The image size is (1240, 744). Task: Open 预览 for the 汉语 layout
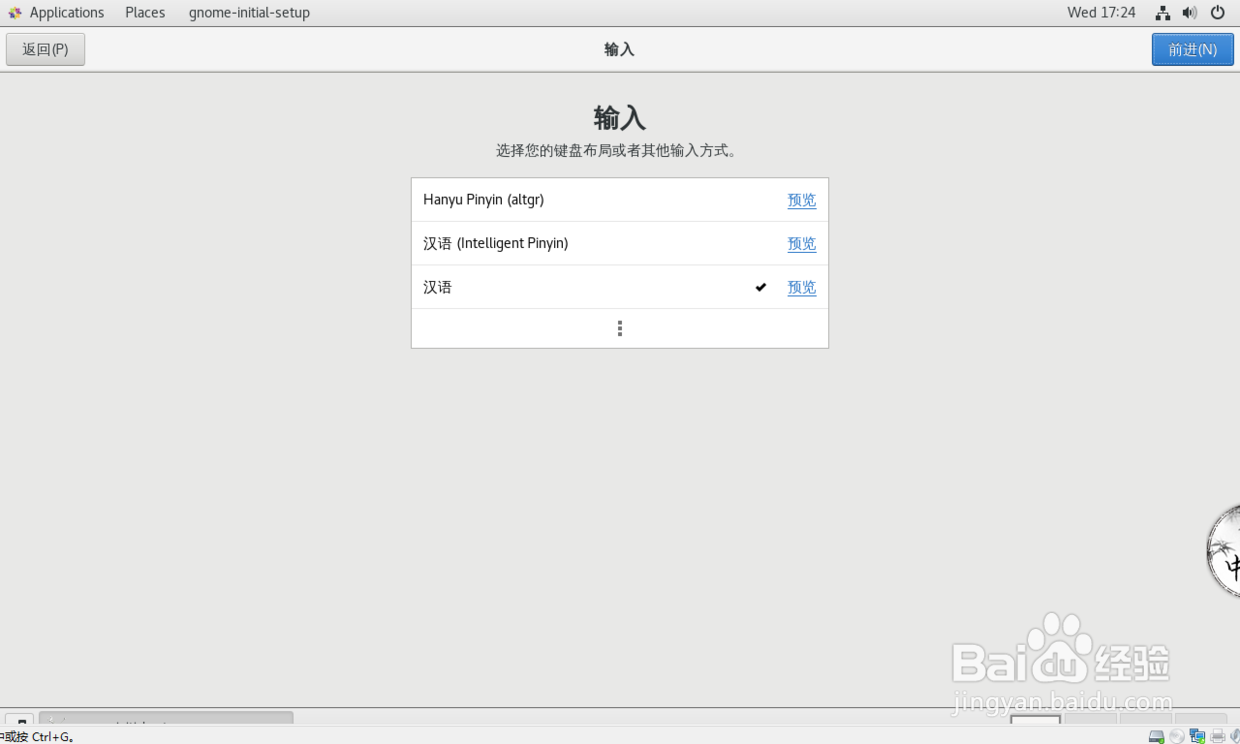801,287
